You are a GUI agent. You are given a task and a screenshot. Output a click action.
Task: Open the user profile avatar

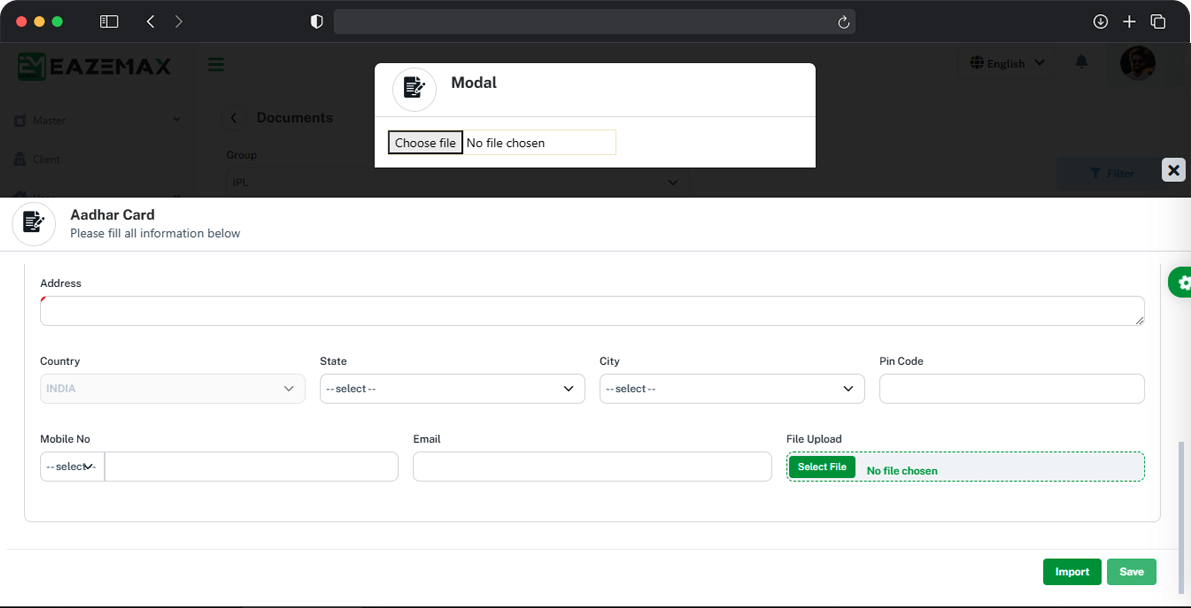pos(1137,63)
